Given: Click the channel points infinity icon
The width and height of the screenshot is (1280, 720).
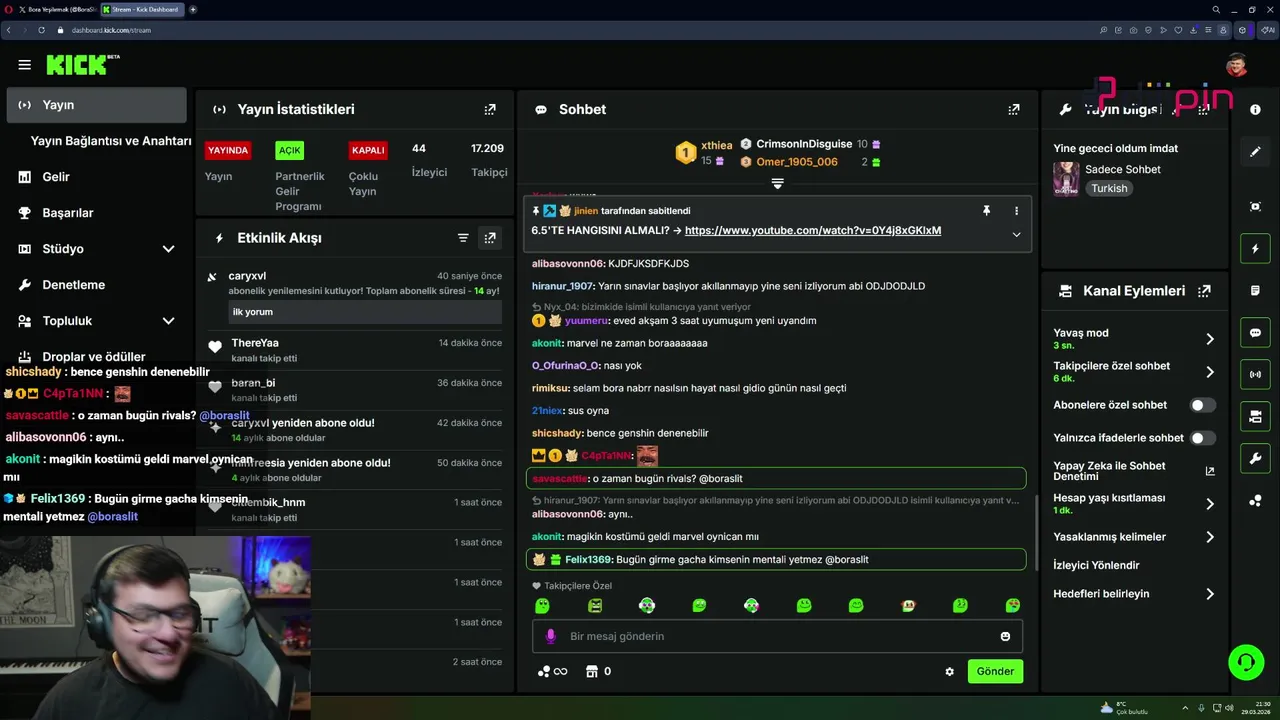Looking at the screenshot, I should click(x=552, y=671).
